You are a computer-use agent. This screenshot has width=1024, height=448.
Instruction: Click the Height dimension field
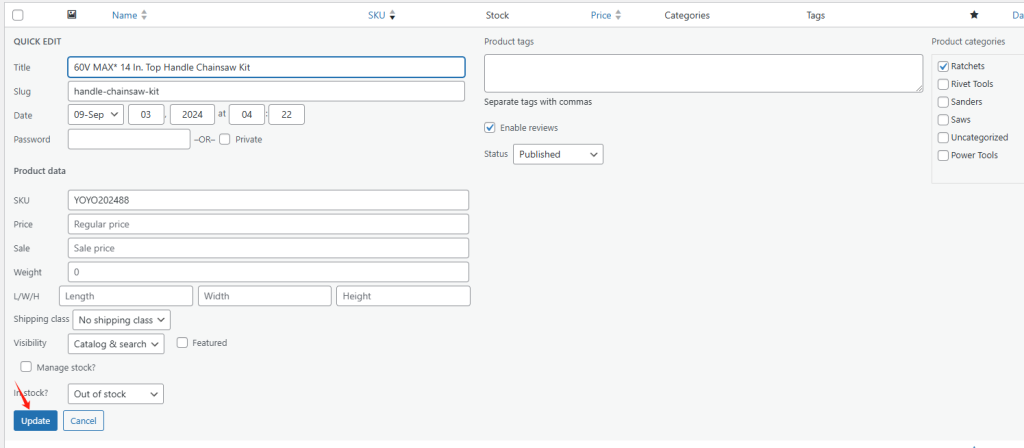pyautogui.click(x=404, y=296)
